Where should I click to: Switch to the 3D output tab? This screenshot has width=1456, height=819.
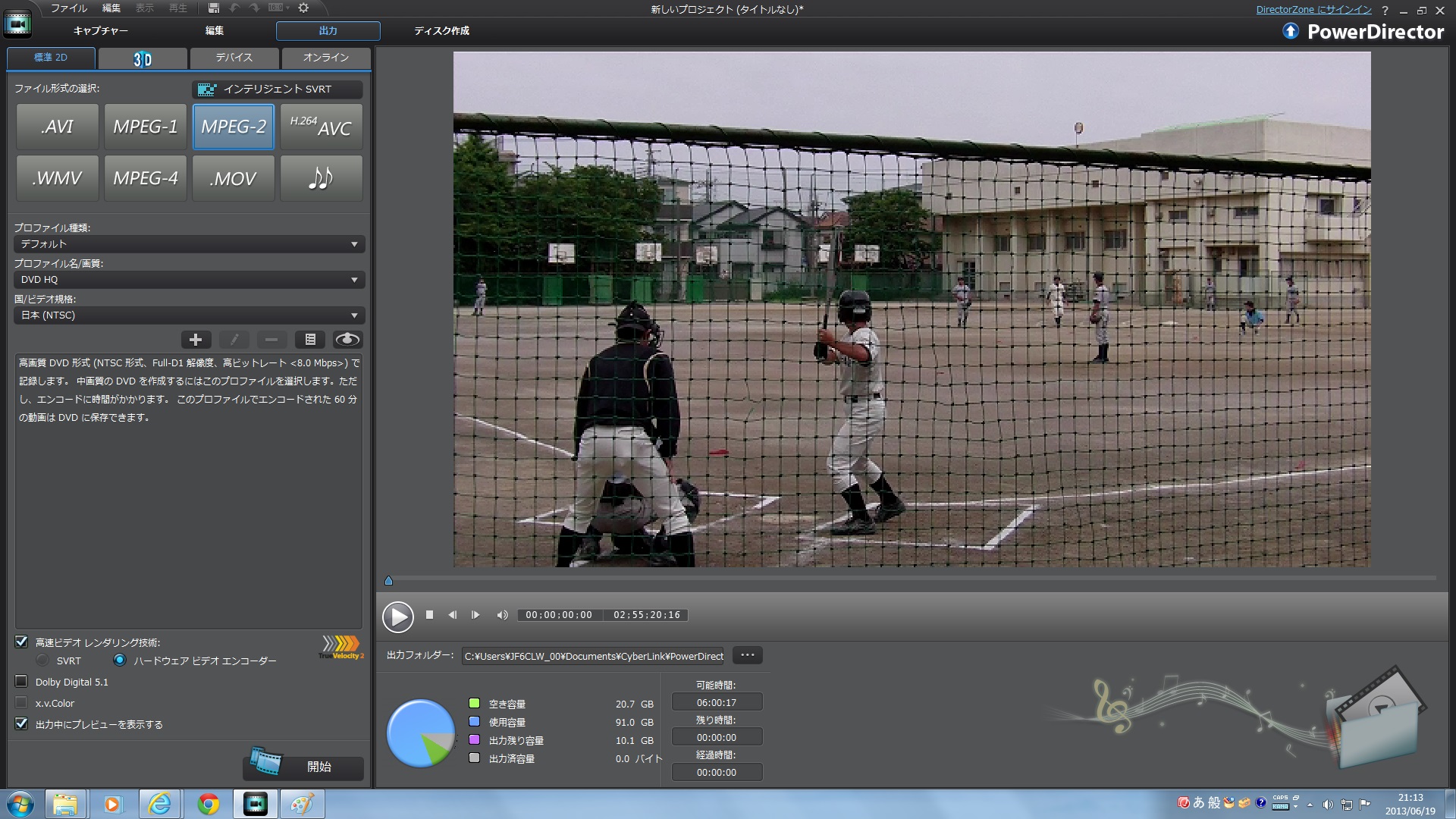point(143,58)
